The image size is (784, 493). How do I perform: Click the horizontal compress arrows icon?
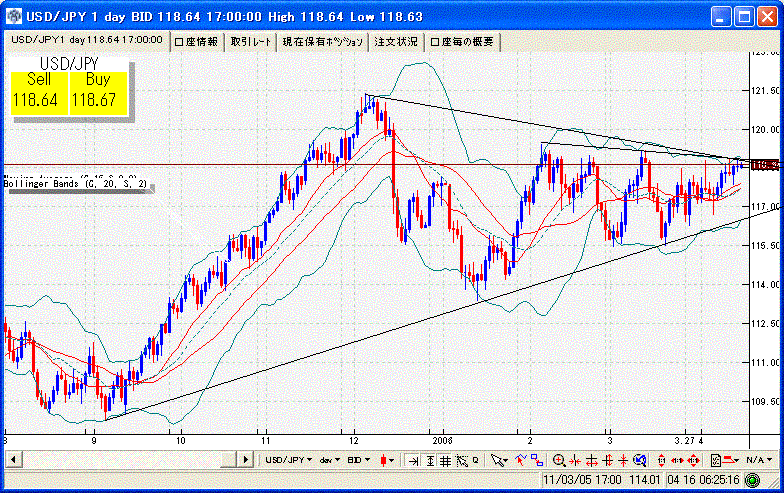575,460
